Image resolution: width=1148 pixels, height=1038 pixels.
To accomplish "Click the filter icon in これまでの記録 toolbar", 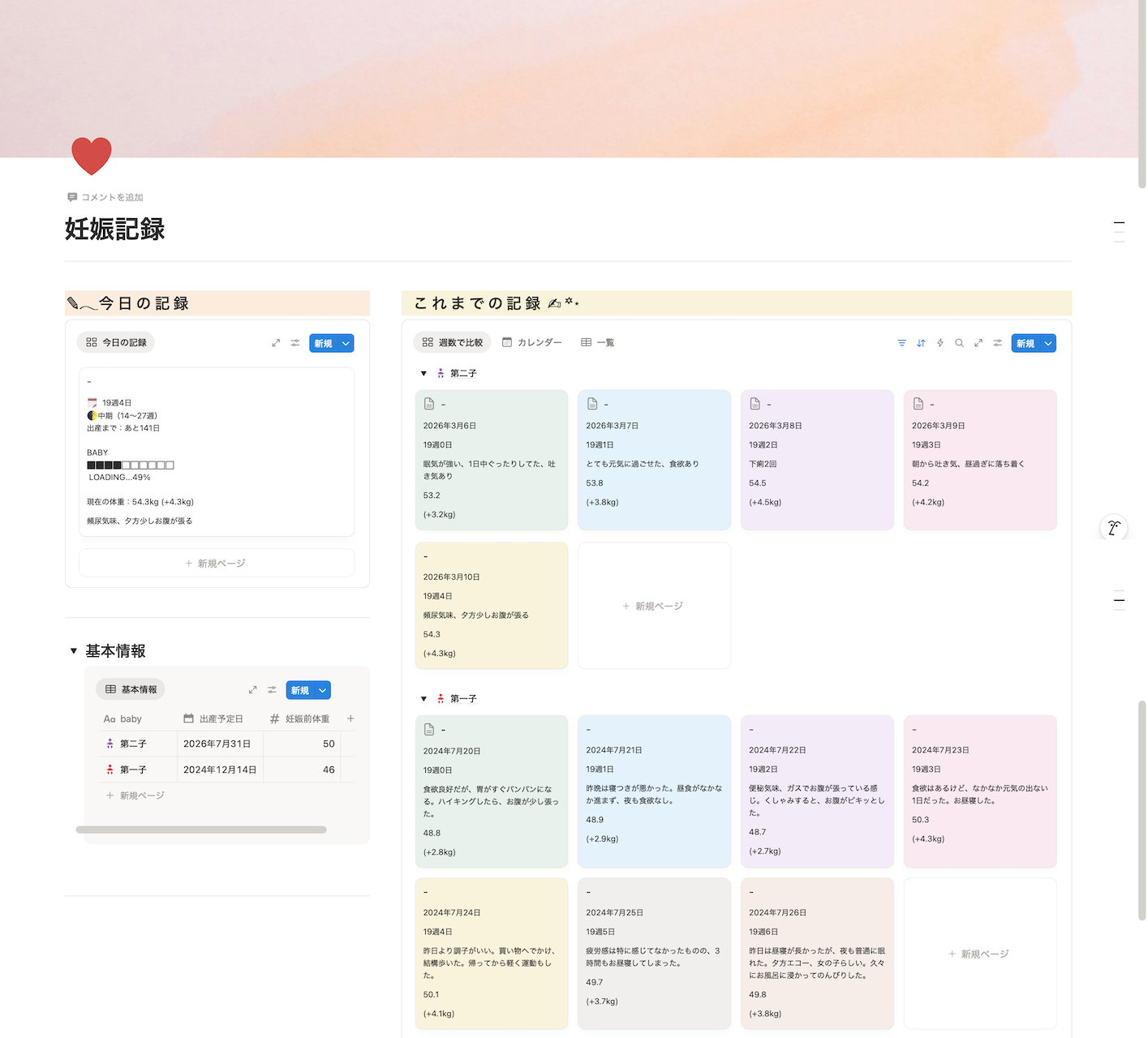I will coord(901,343).
